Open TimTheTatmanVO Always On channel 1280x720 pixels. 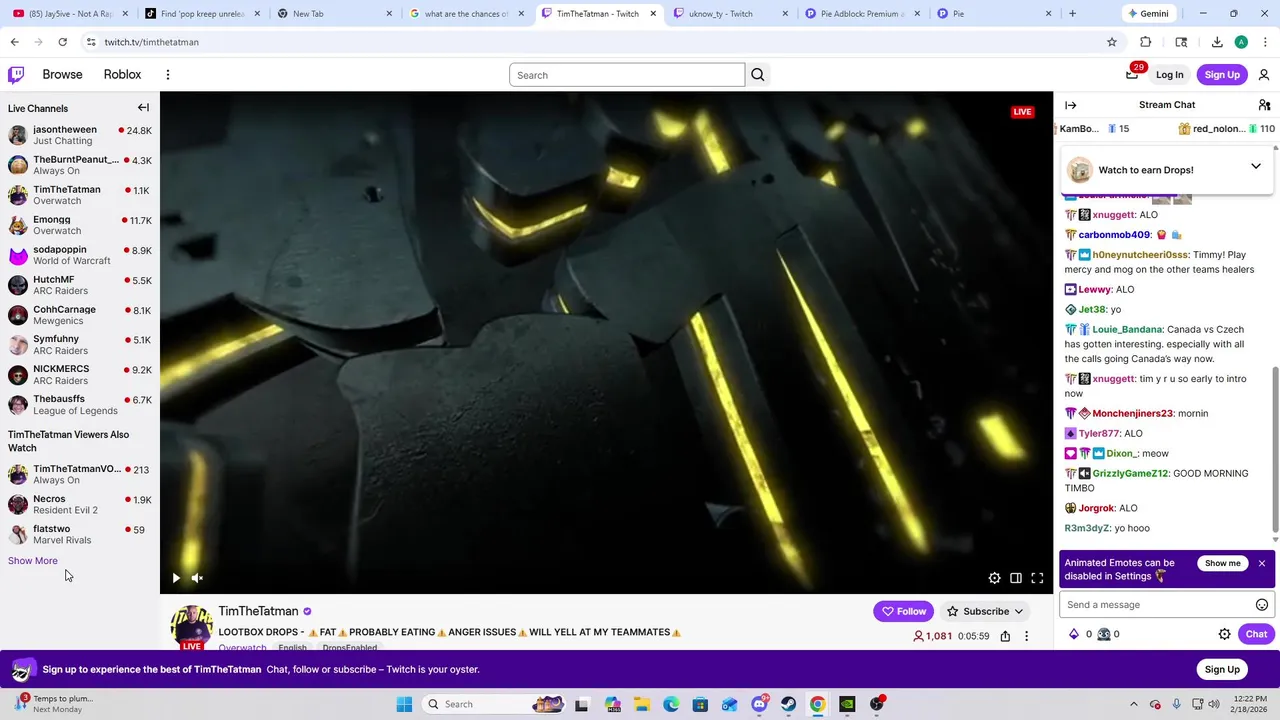click(80, 474)
